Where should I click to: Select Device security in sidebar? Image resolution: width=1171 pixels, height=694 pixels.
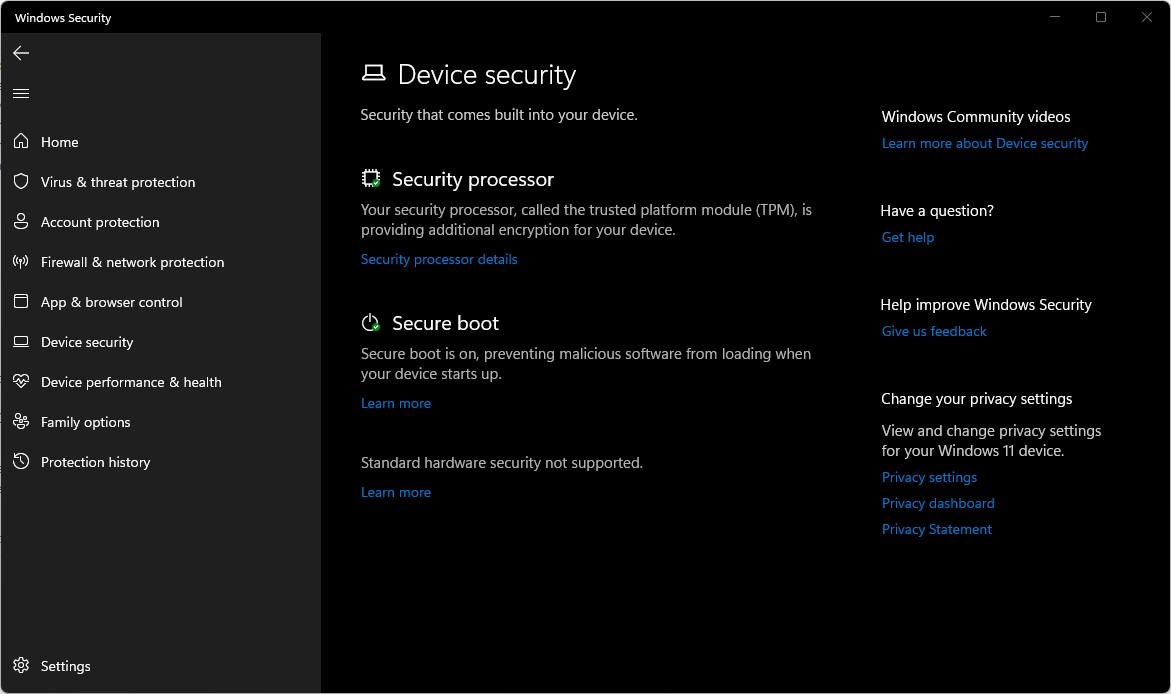(161, 342)
